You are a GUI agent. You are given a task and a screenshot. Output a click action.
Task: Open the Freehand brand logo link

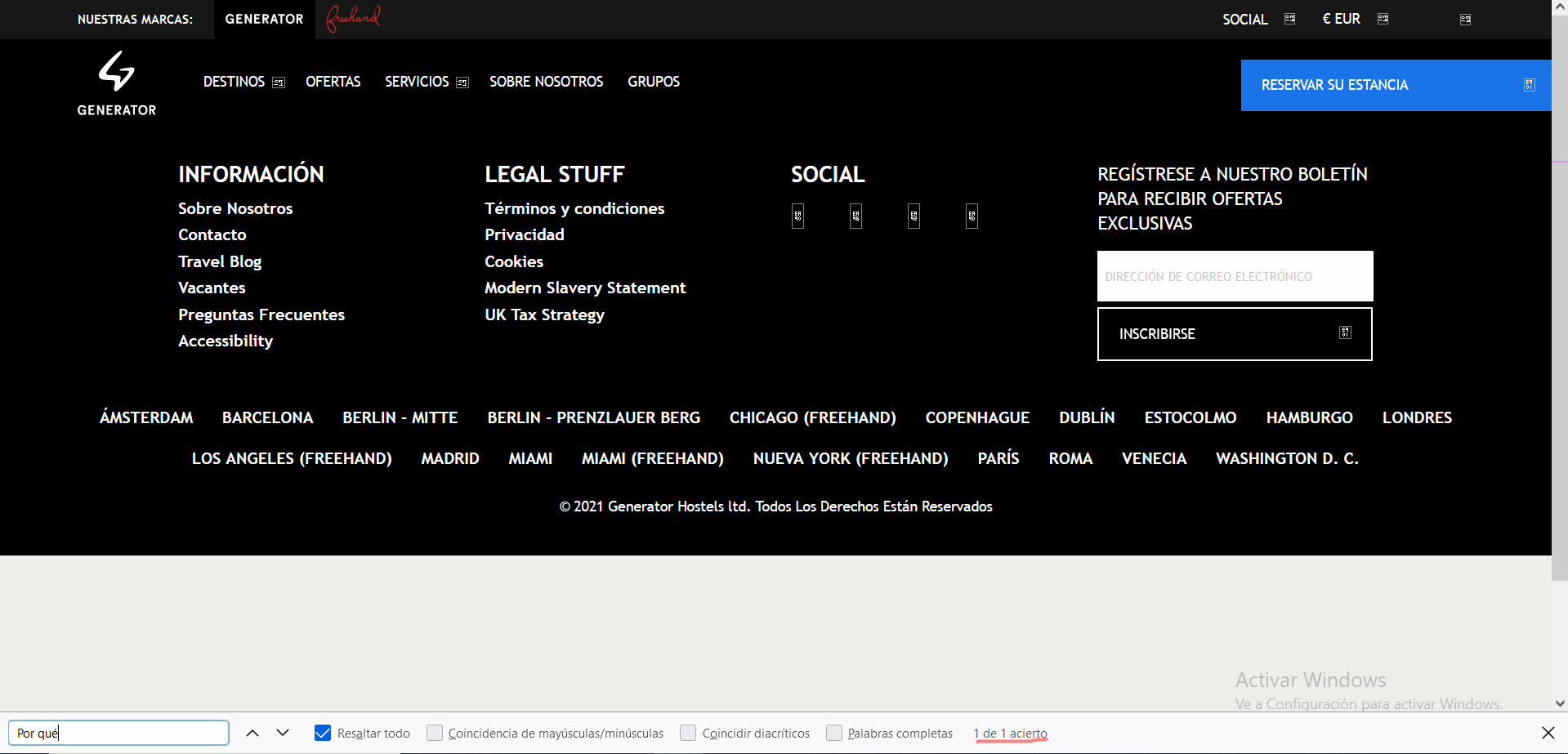[x=353, y=18]
